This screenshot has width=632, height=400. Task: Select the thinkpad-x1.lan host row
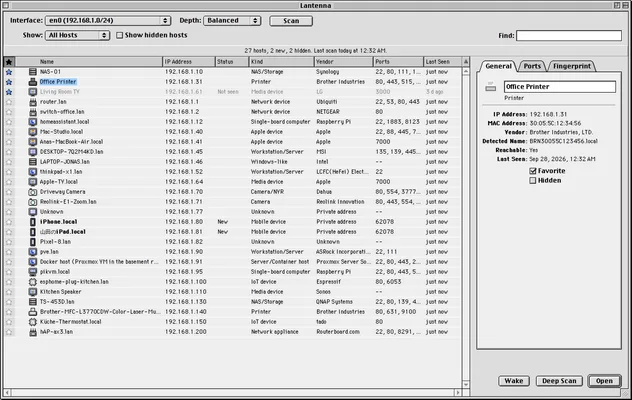(232, 172)
